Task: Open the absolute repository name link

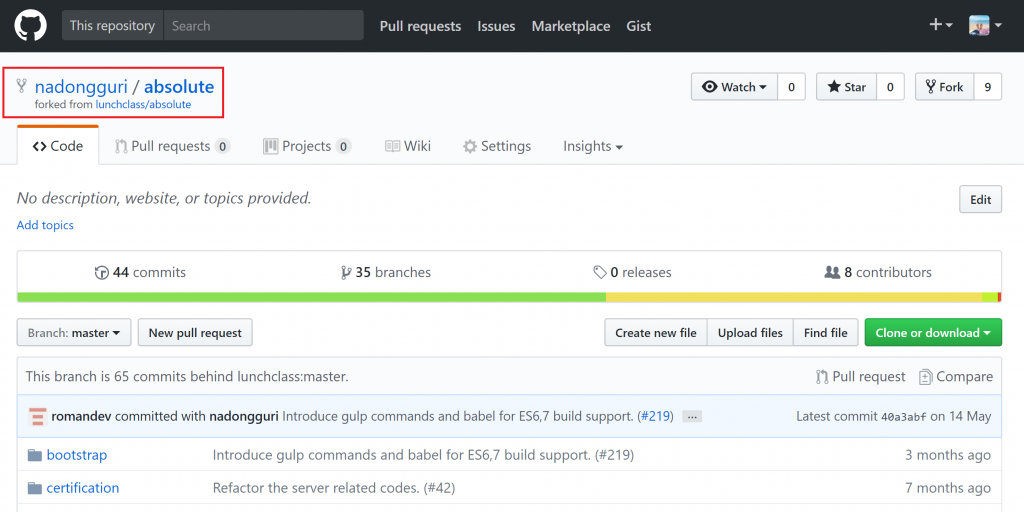Action: click(179, 86)
